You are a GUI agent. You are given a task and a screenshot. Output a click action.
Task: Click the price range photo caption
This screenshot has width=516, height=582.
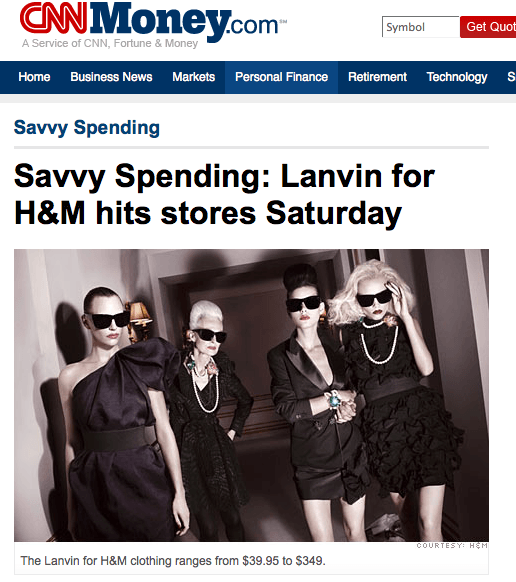point(173,560)
